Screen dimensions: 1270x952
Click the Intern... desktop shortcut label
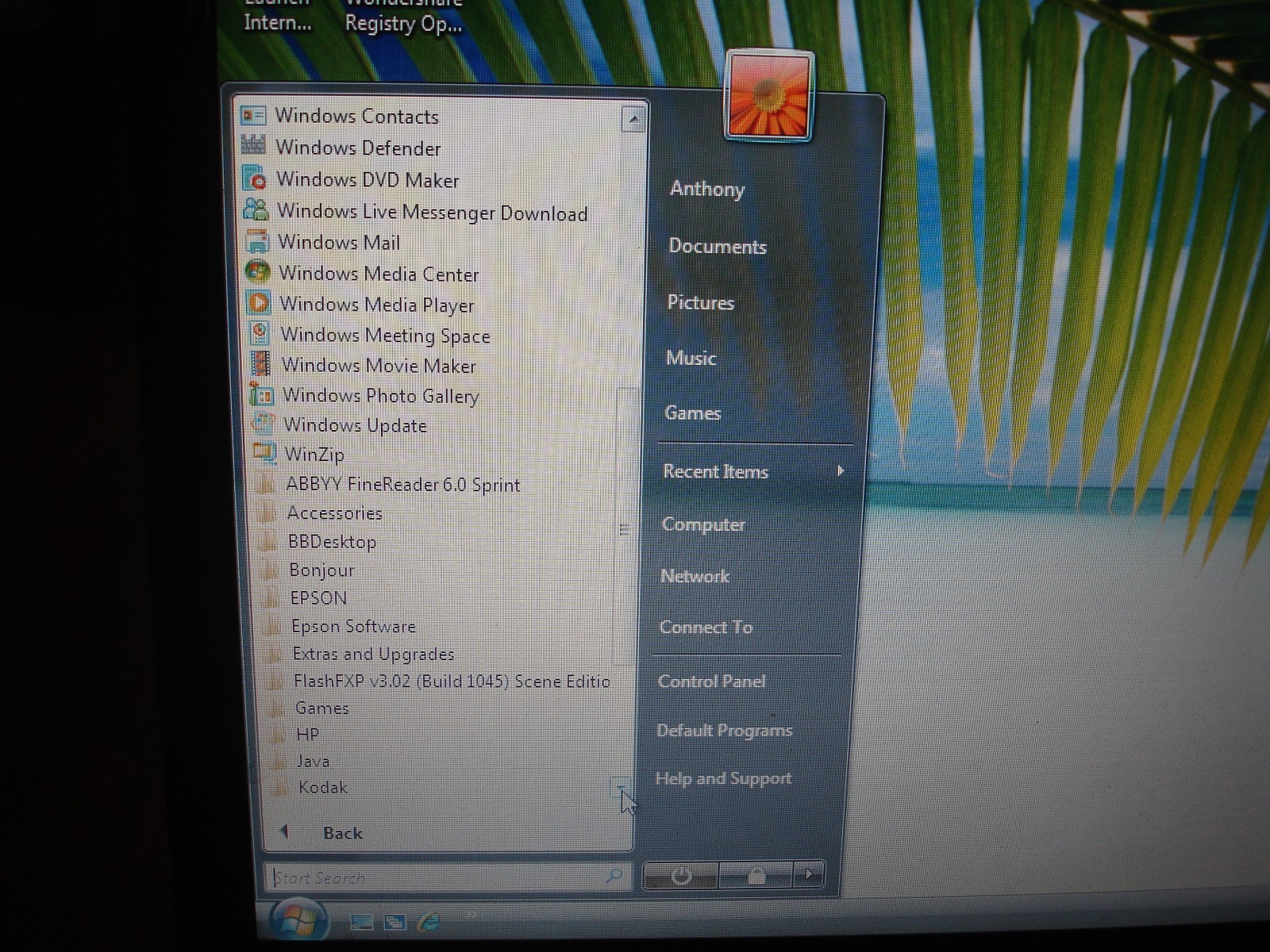tap(277, 22)
